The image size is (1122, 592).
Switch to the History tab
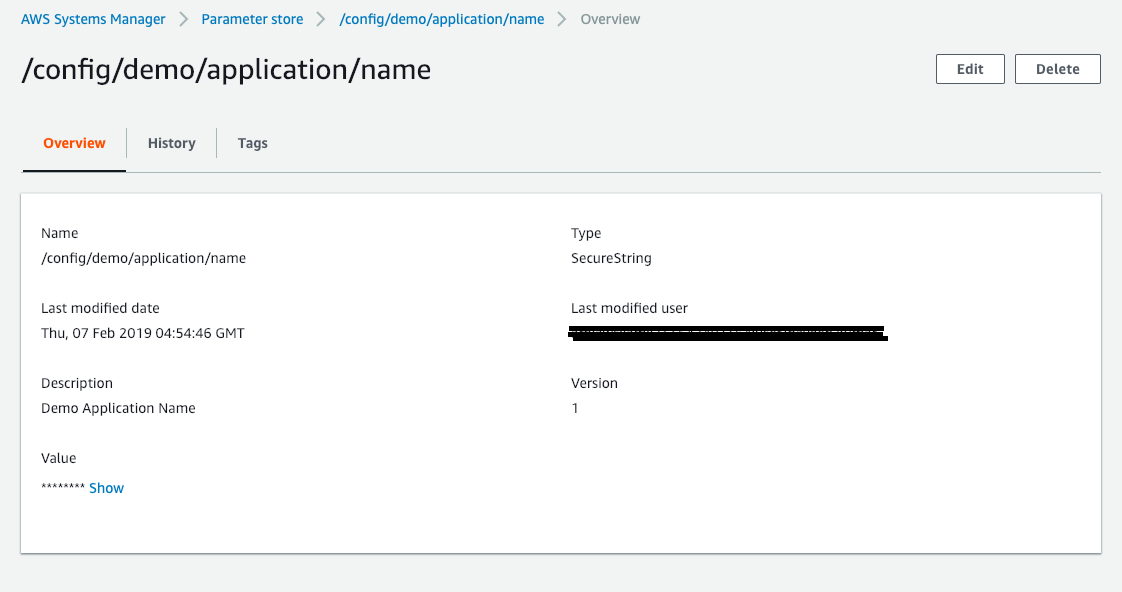[170, 142]
